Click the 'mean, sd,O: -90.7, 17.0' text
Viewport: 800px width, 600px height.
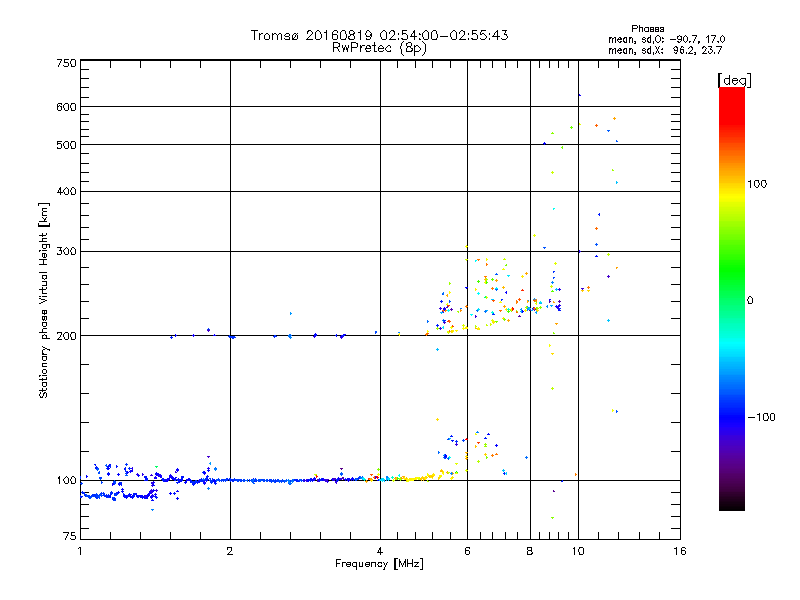tap(666, 40)
